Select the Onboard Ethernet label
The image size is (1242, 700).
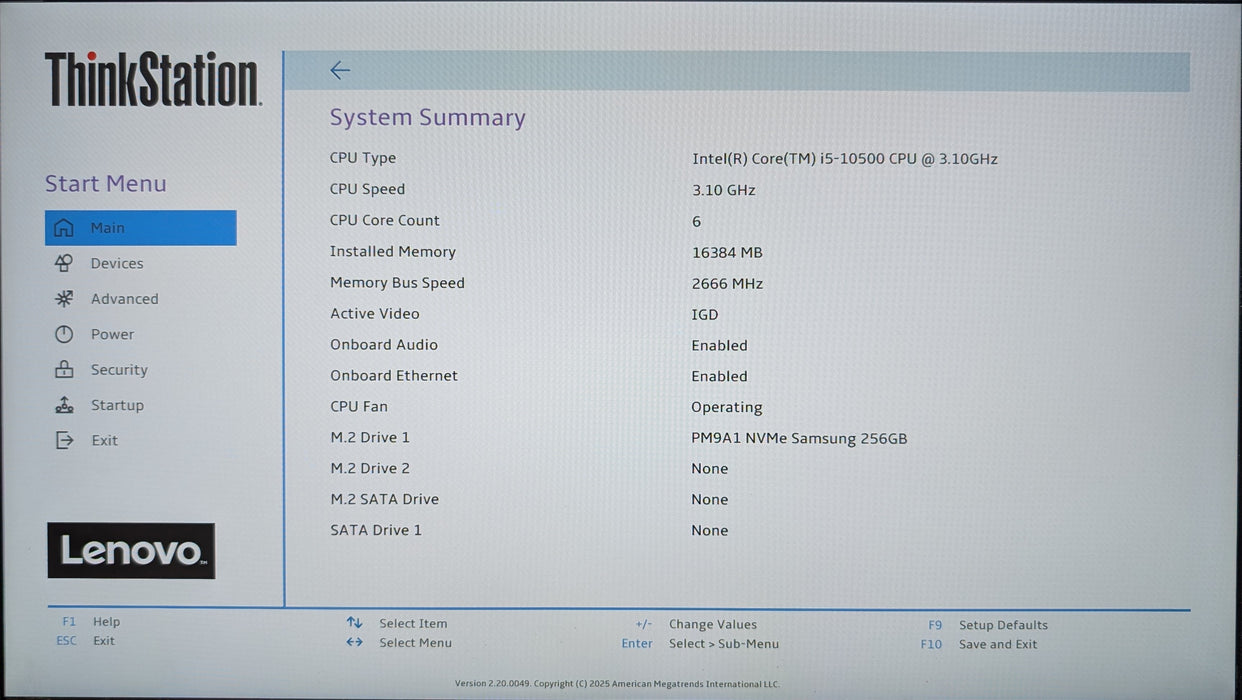pyautogui.click(x=394, y=376)
